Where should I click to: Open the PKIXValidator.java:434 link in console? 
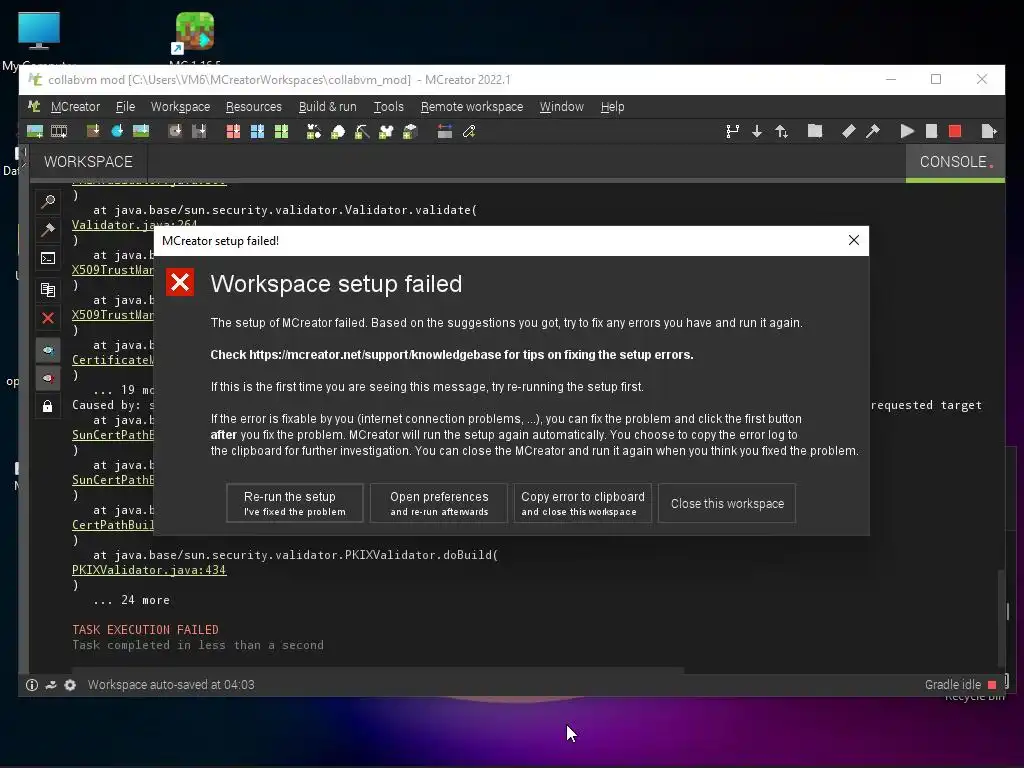(149, 570)
